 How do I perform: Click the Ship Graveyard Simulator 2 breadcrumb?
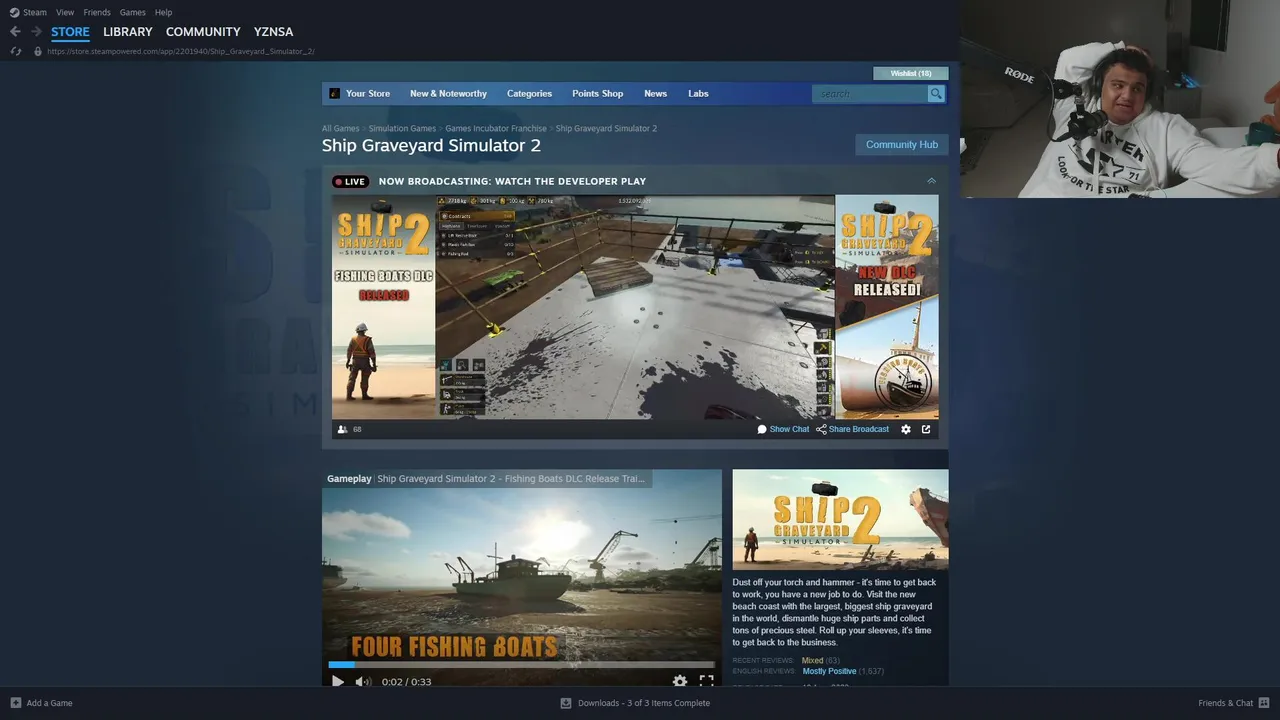pos(606,128)
